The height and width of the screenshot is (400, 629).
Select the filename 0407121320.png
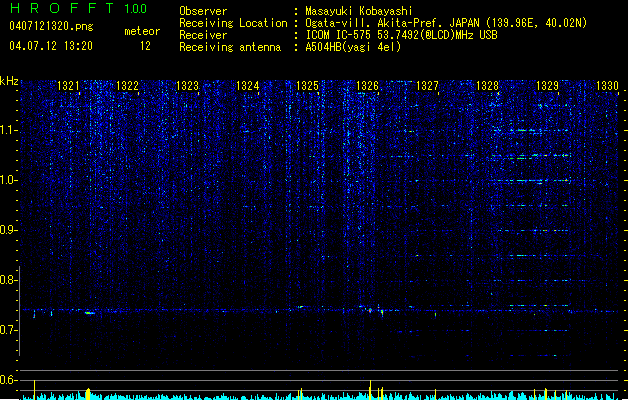[51, 26]
